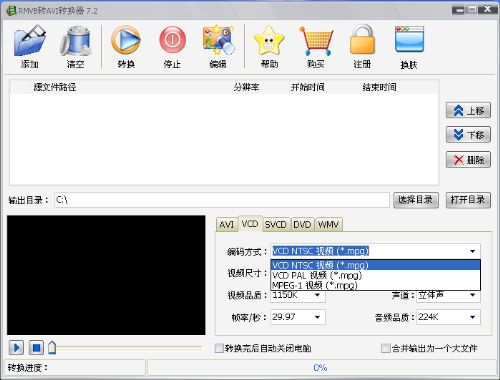Start conversion with the 转换 play icon
Screen dimensions: 500x380
pos(126,40)
